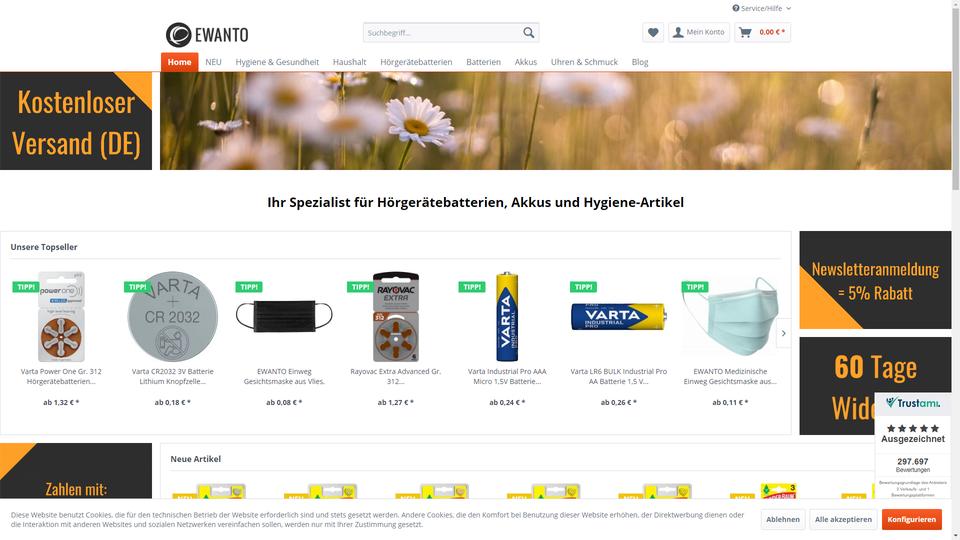Open Varta CR2032 coin cell image
Viewport: 960px width, 540px height.
pyautogui.click(x=173, y=317)
